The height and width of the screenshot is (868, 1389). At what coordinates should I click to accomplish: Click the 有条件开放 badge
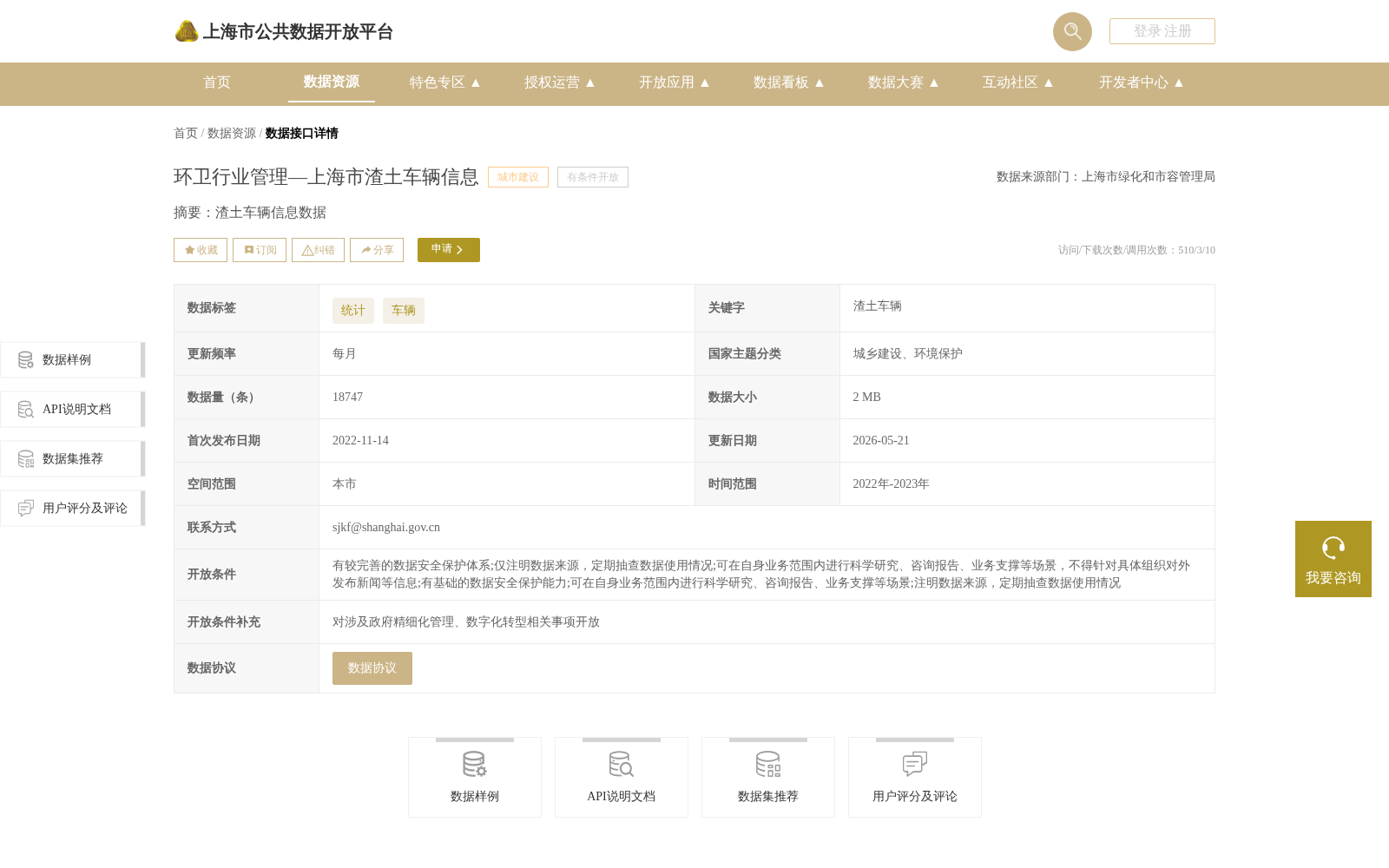tap(593, 177)
